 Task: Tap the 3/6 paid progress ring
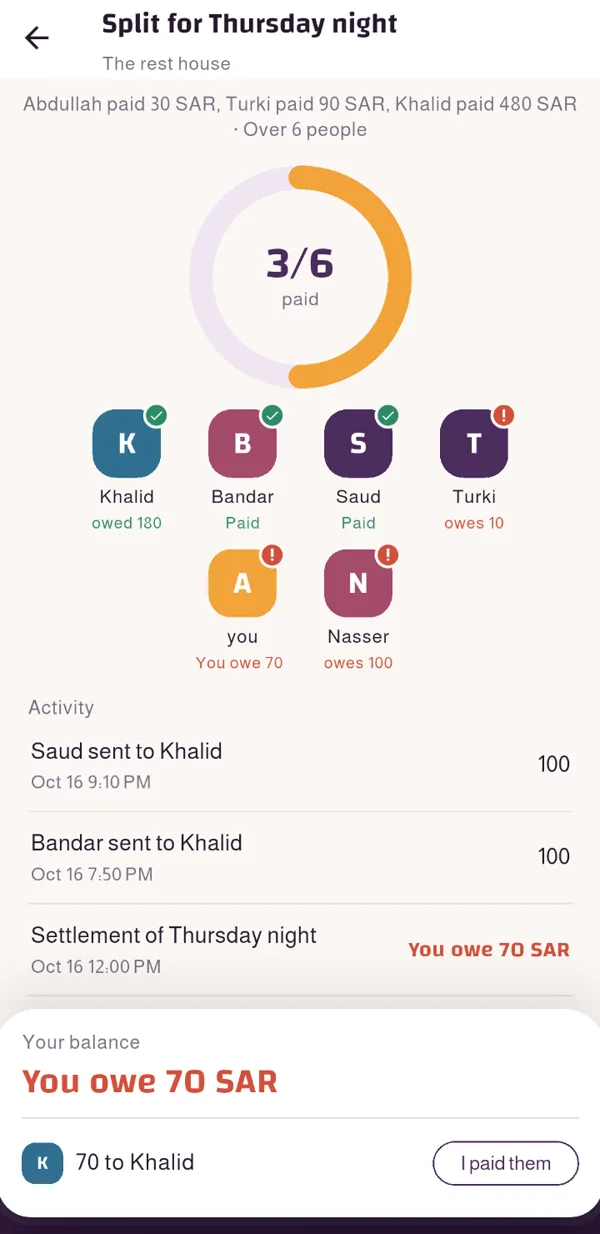[300, 277]
